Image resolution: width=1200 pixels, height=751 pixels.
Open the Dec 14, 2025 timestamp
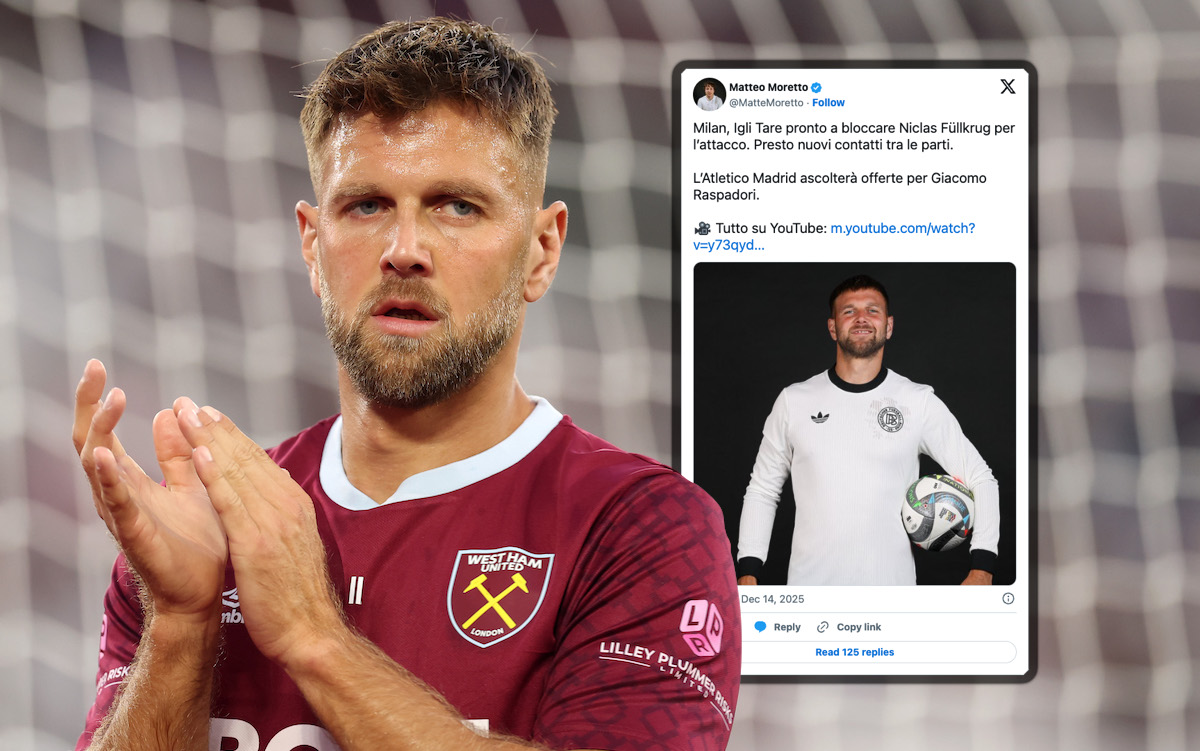pos(773,599)
